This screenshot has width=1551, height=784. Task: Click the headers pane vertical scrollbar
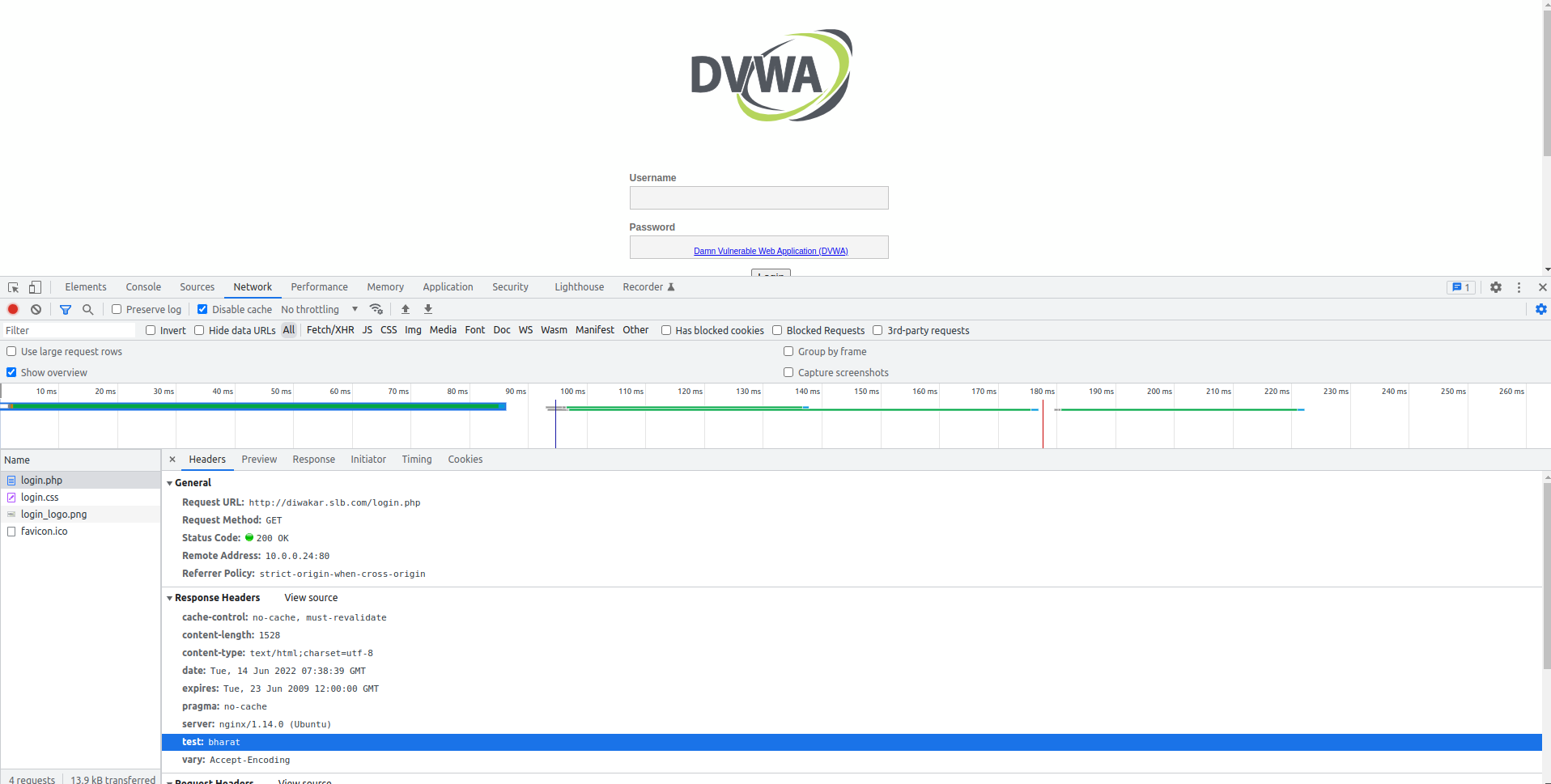(x=1546, y=574)
